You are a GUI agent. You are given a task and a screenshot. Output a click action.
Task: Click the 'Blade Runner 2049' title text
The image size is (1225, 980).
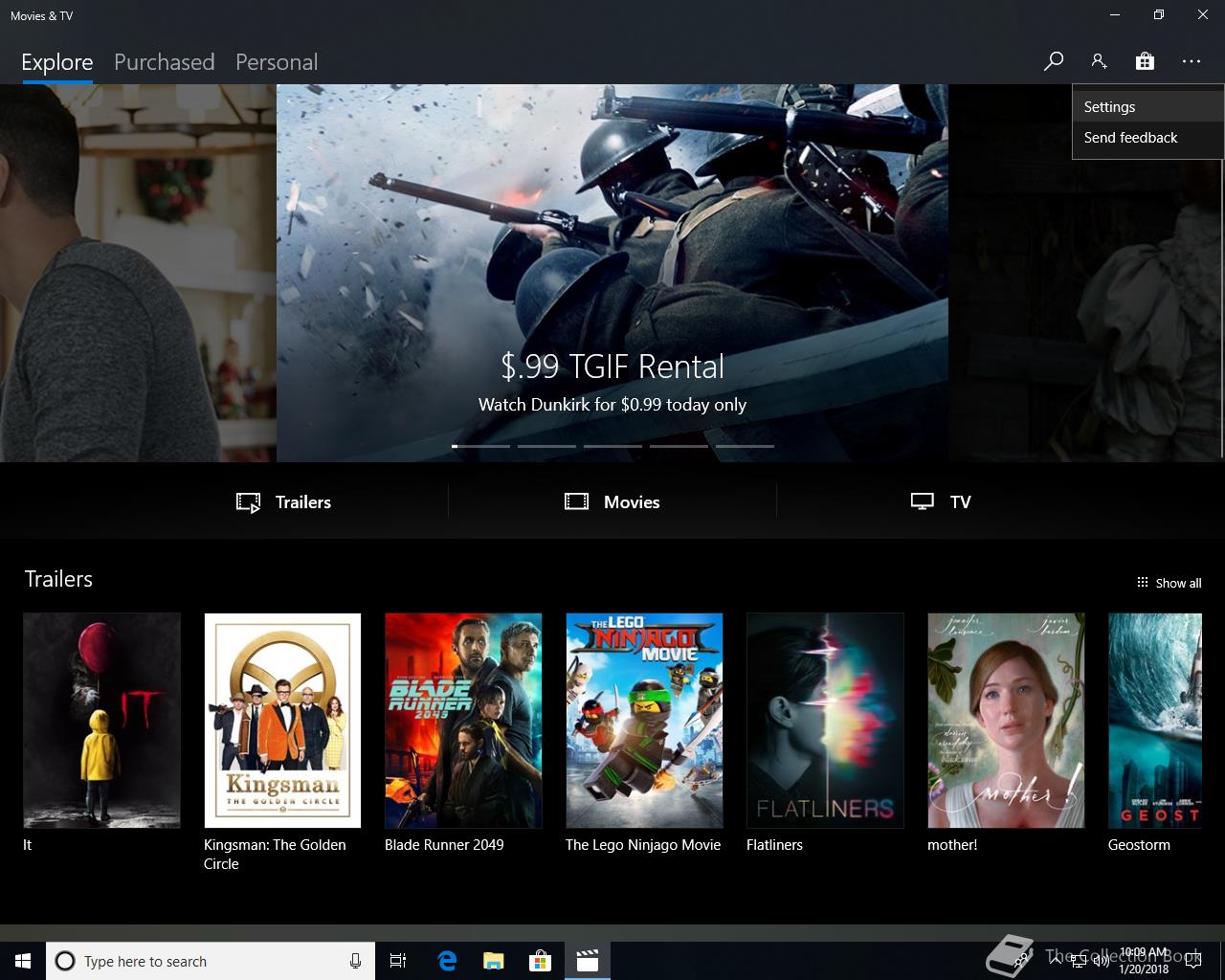[x=444, y=845]
